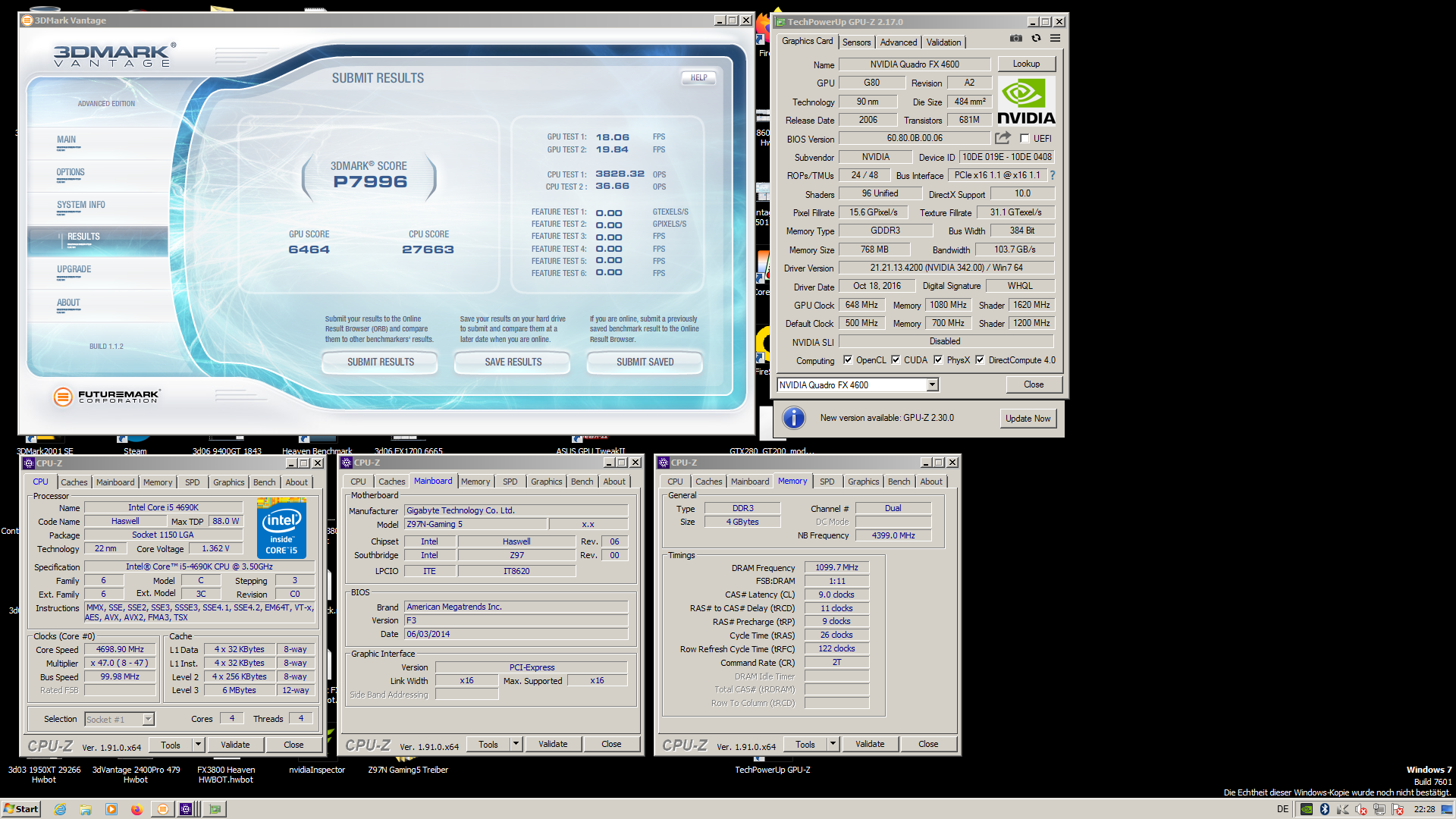Switch to GPU-Z Validation tab
Screen dimensions: 1456x819
pyautogui.click(x=943, y=42)
